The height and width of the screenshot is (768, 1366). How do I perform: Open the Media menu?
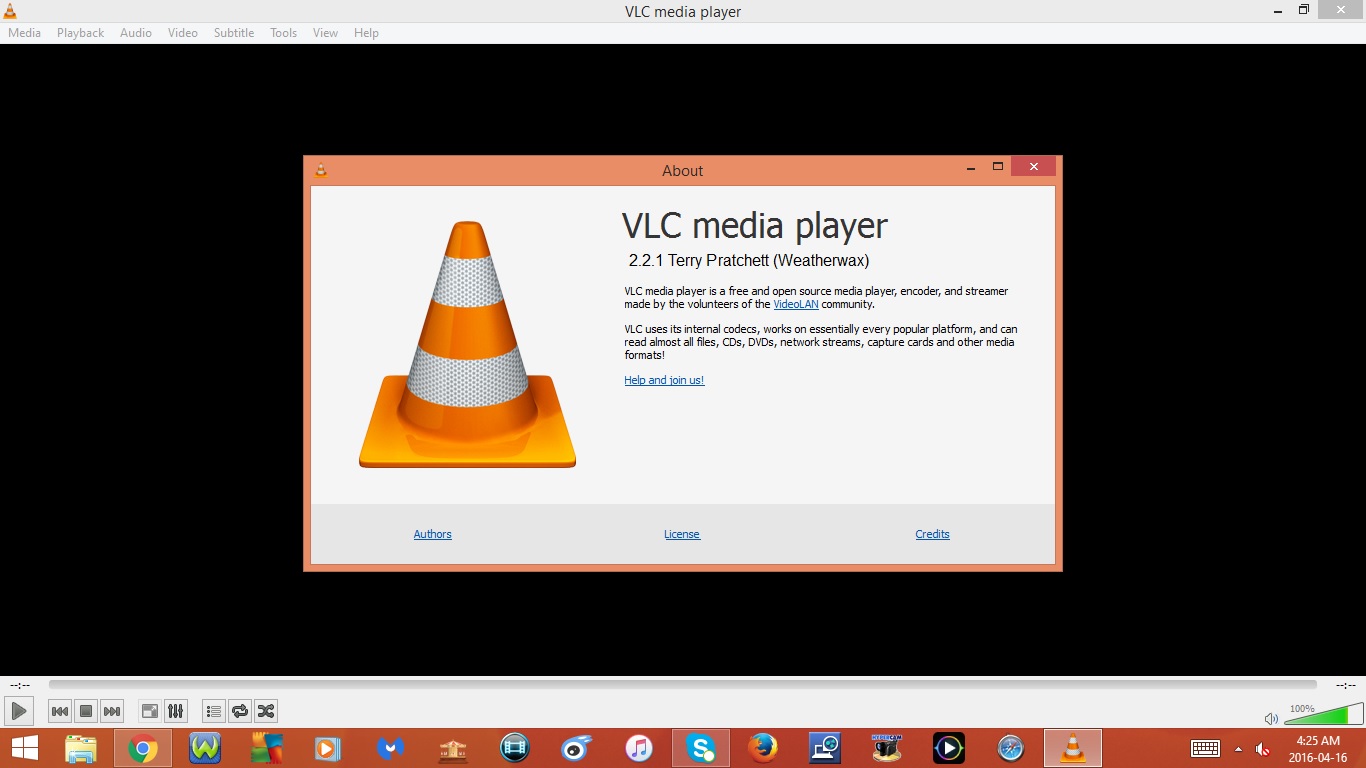(x=25, y=33)
